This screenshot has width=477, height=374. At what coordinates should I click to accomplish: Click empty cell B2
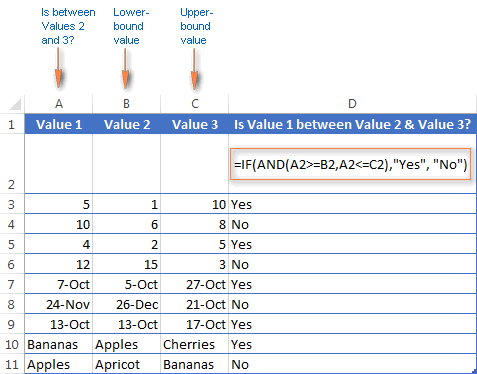[x=127, y=164]
